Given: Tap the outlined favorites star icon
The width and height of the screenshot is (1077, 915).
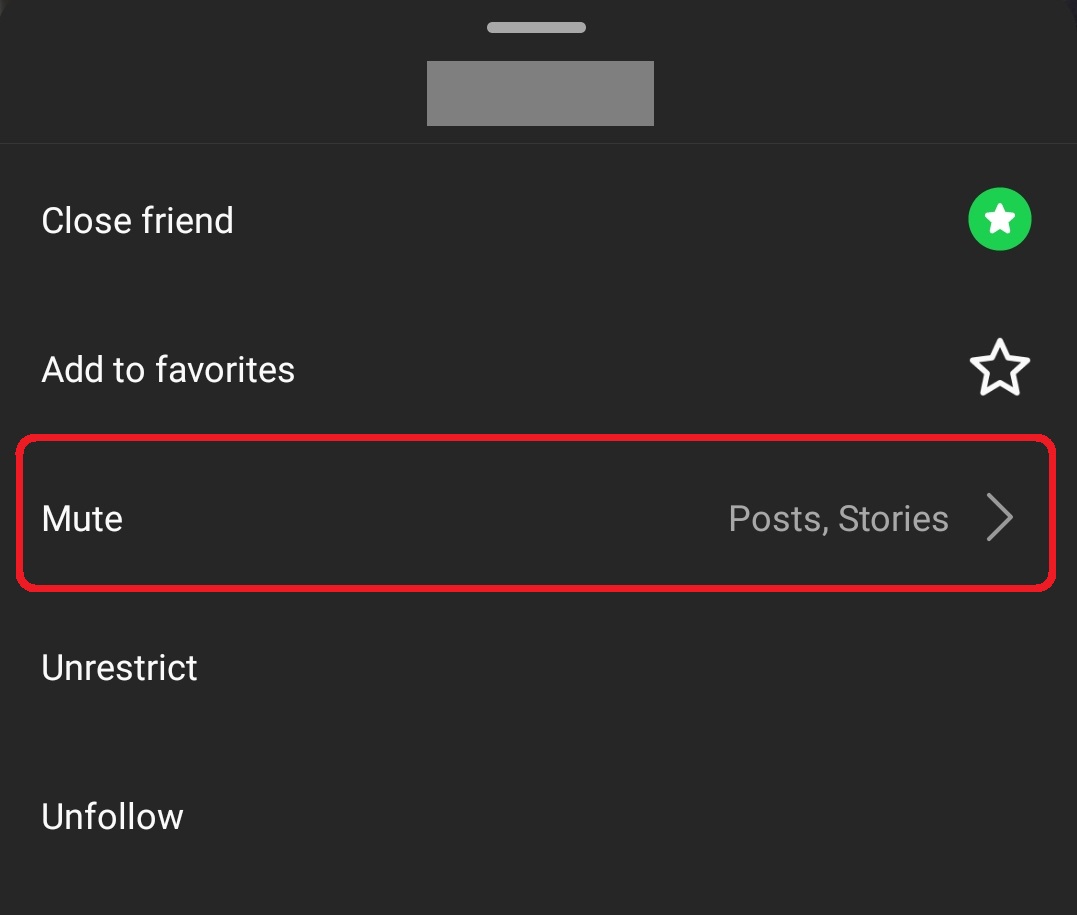Looking at the screenshot, I should 999,368.
